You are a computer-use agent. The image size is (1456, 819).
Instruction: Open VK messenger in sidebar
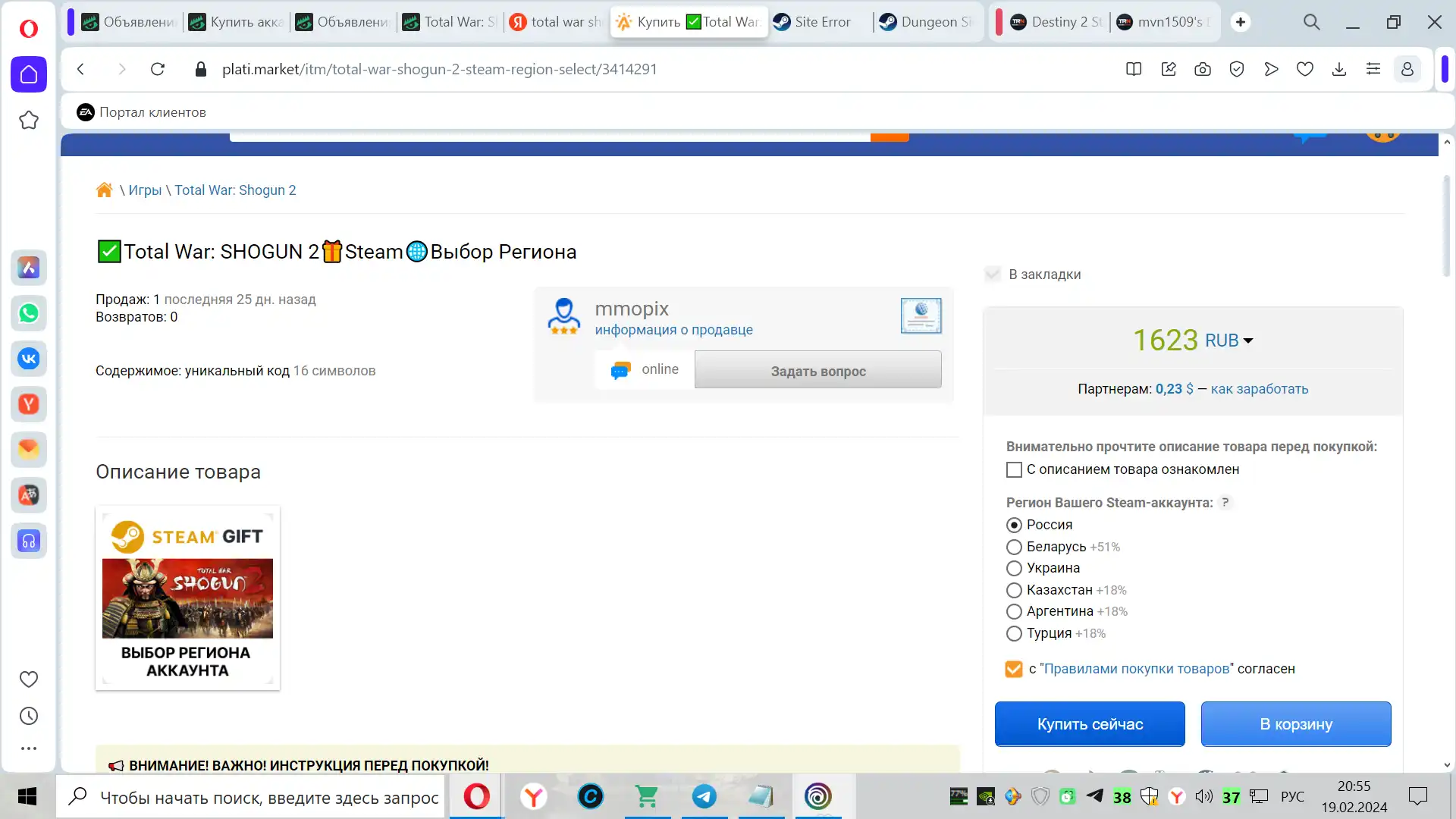click(x=29, y=359)
